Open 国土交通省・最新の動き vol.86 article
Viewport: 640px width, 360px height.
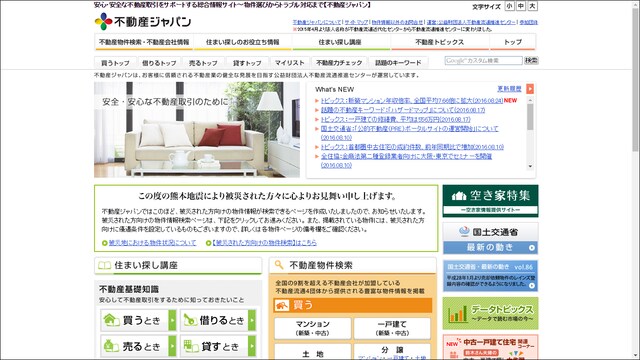(490, 276)
